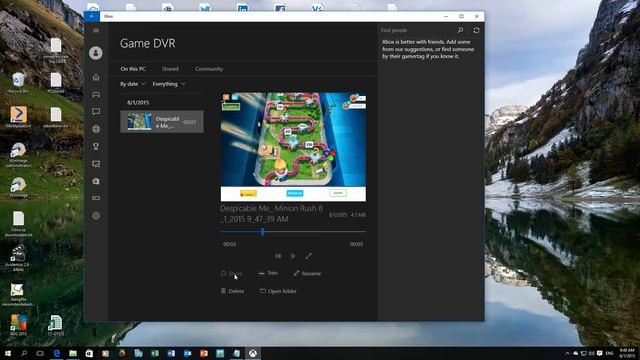The width and height of the screenshot is (640, 360).
Task: Switch to the On this PC tab
Action: coord(133,69)
